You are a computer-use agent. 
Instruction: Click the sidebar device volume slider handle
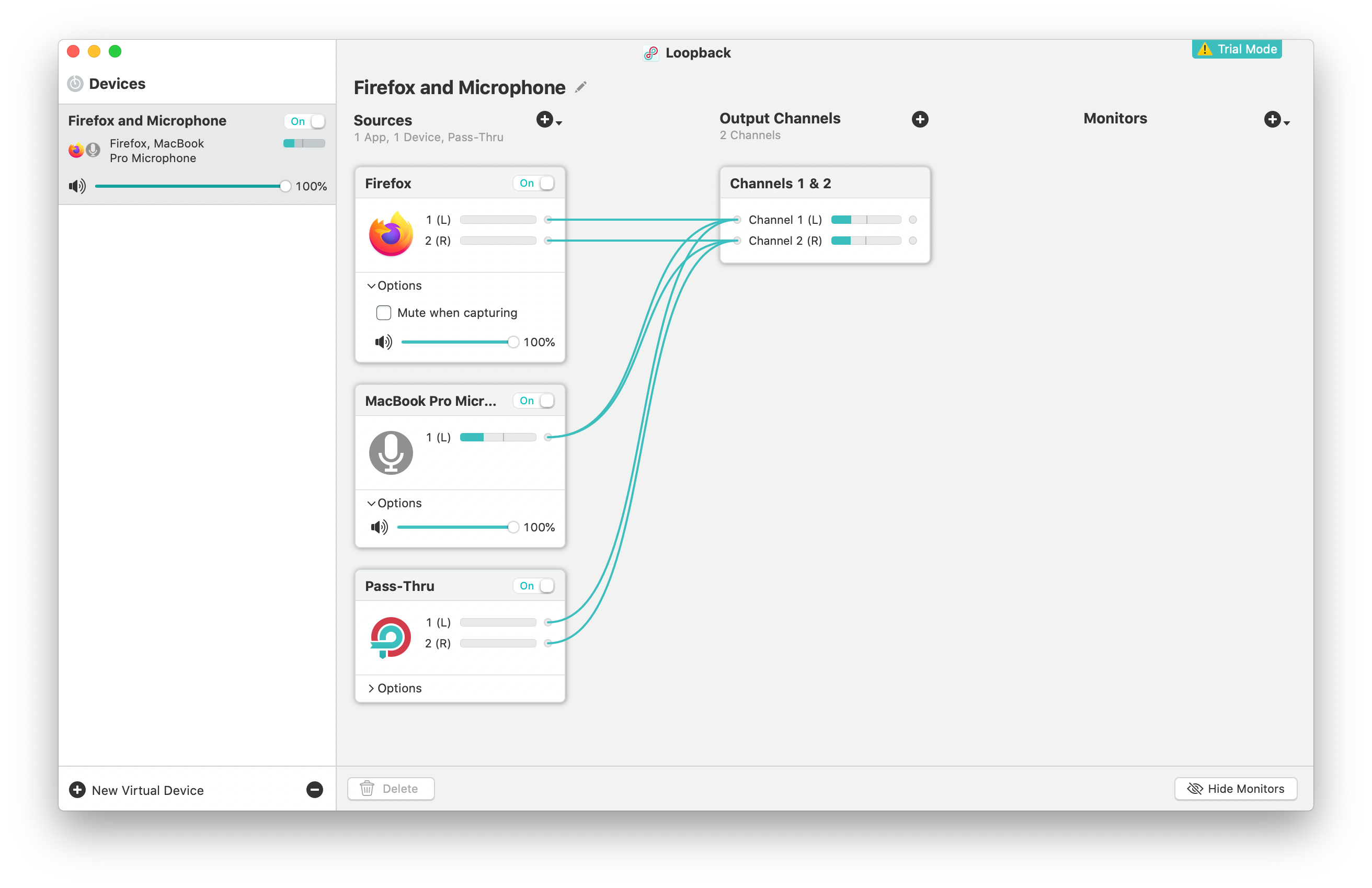[285, 186]
